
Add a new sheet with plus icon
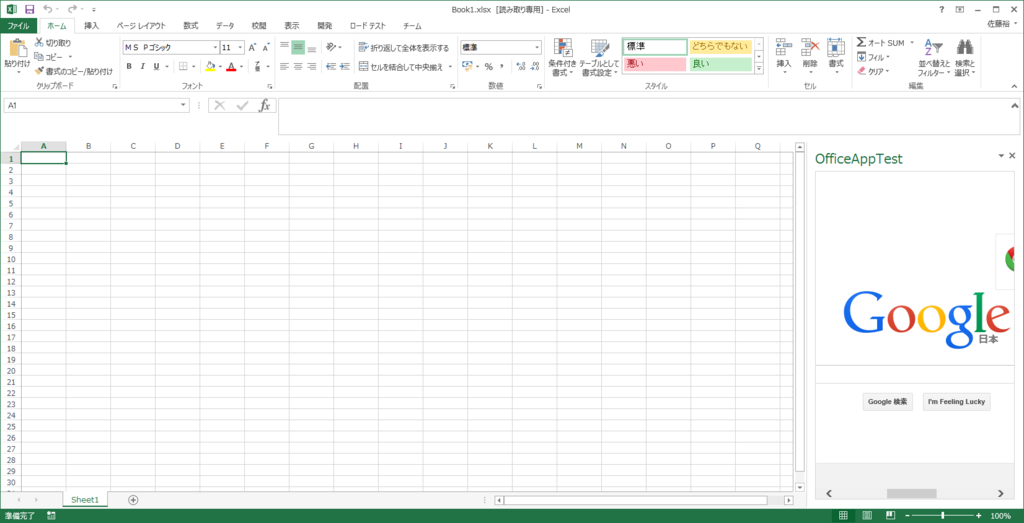pos(133,500)
